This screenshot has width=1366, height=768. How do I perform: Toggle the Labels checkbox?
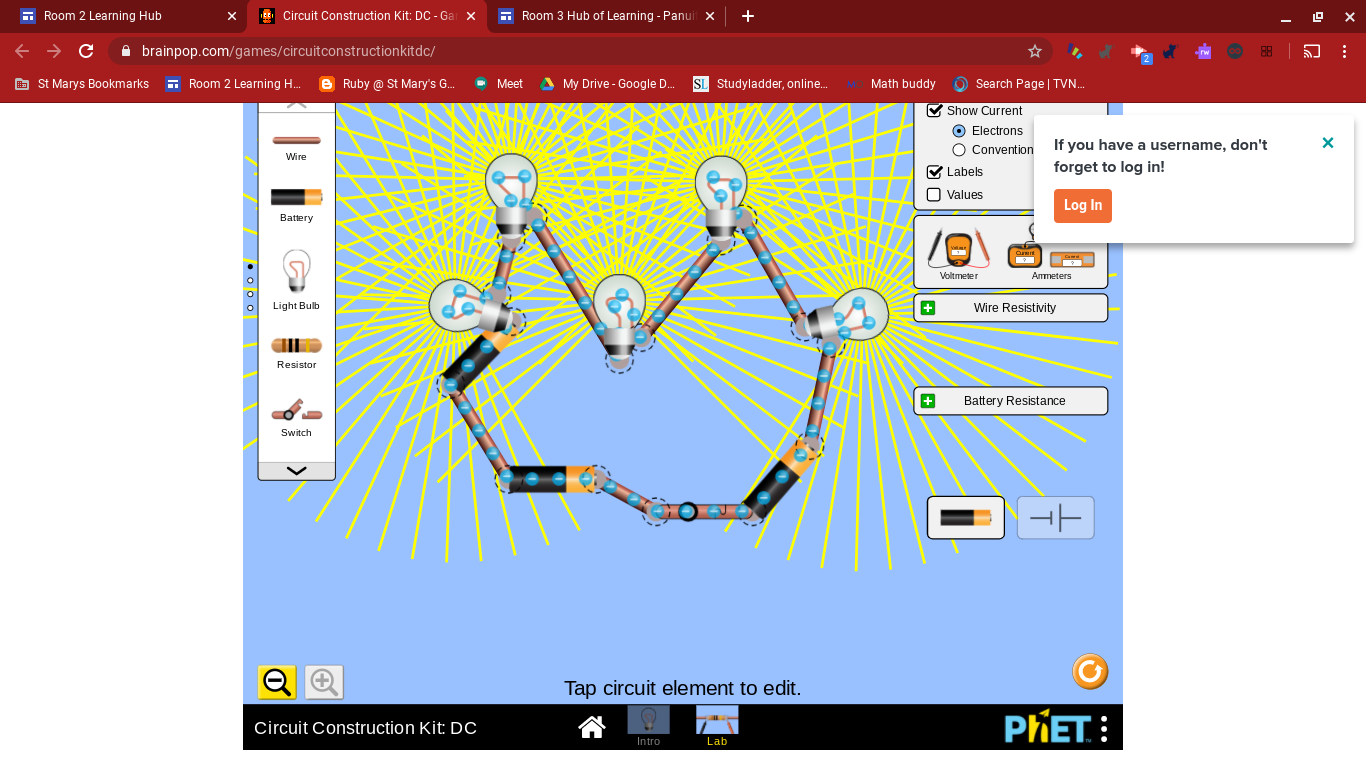coord(935,172)
